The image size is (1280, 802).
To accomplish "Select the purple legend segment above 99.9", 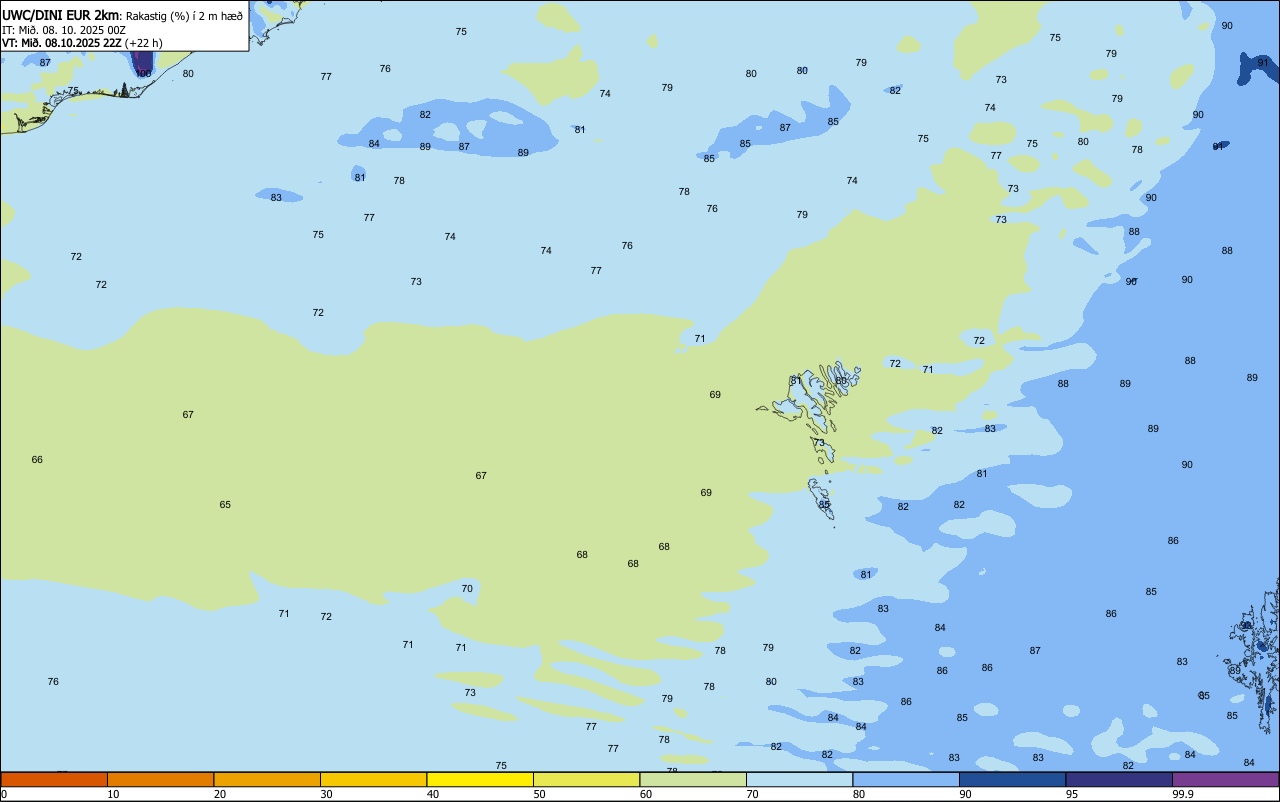I will [1225, 779].
